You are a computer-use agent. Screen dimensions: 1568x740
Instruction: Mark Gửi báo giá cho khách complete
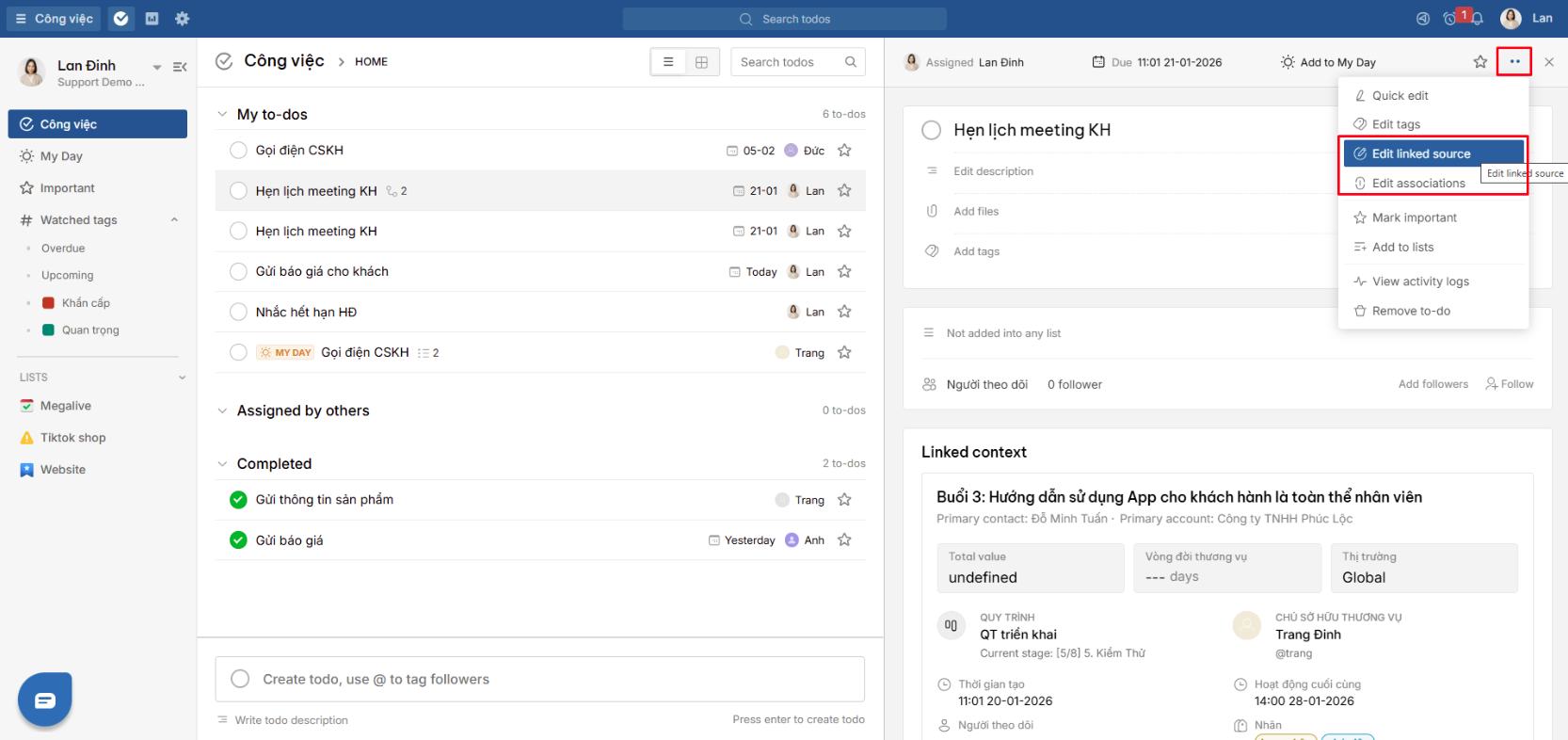pyautogui.click(x=239, y=271)
